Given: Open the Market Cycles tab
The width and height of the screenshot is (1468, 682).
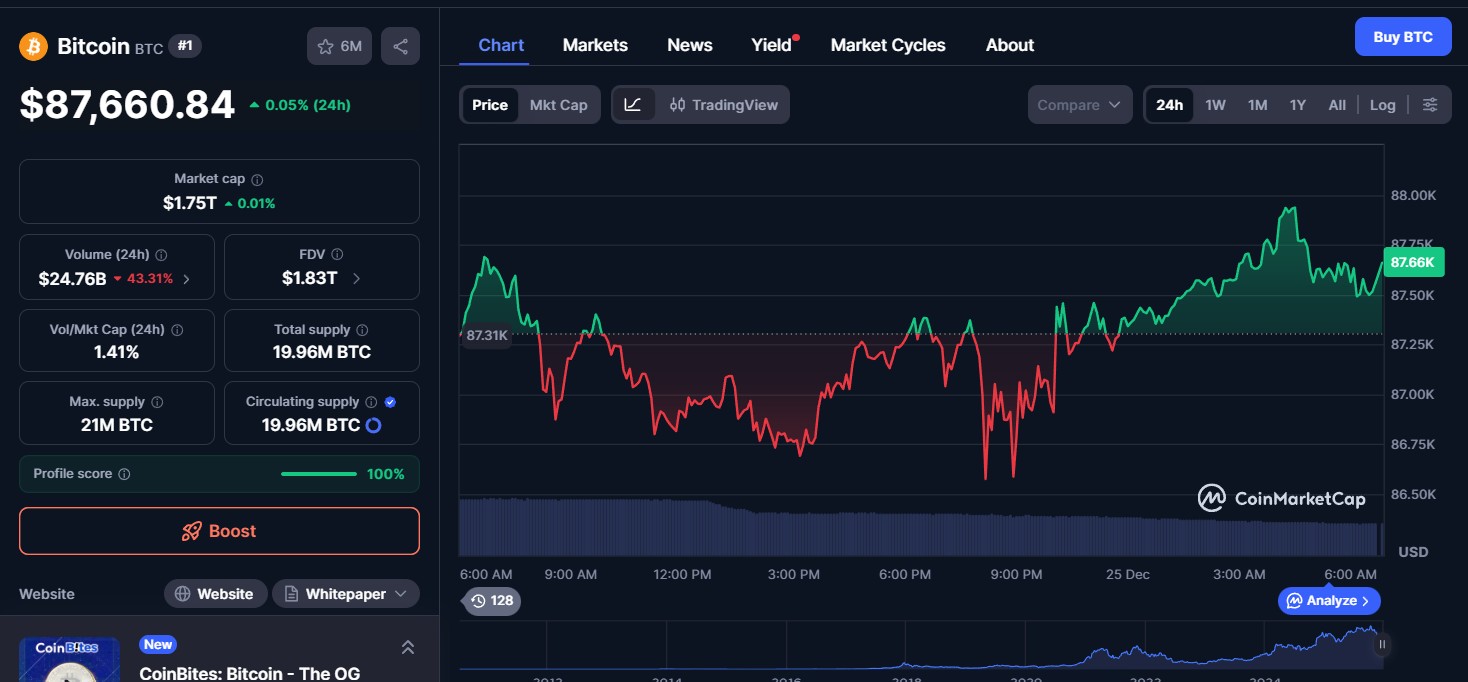Looking at the screenshot, I should [x=888, y=44].
